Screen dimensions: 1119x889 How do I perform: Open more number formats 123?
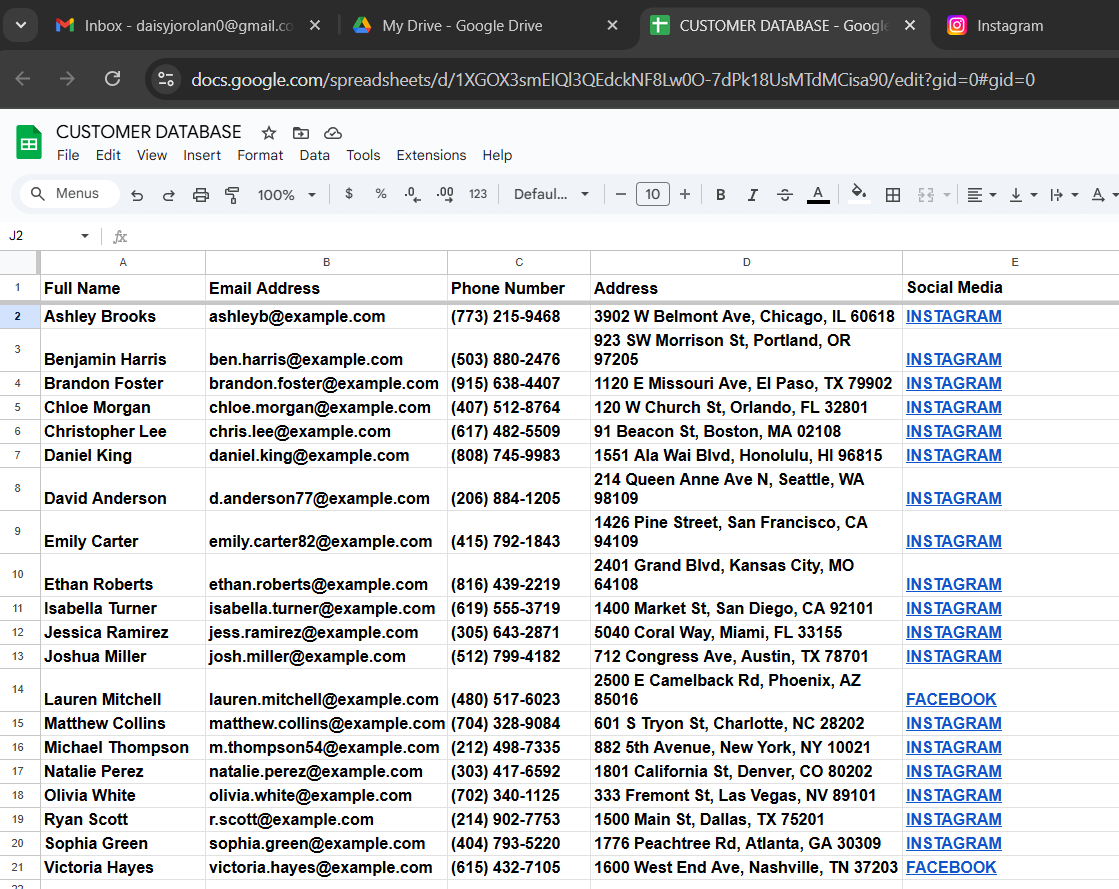477,193
